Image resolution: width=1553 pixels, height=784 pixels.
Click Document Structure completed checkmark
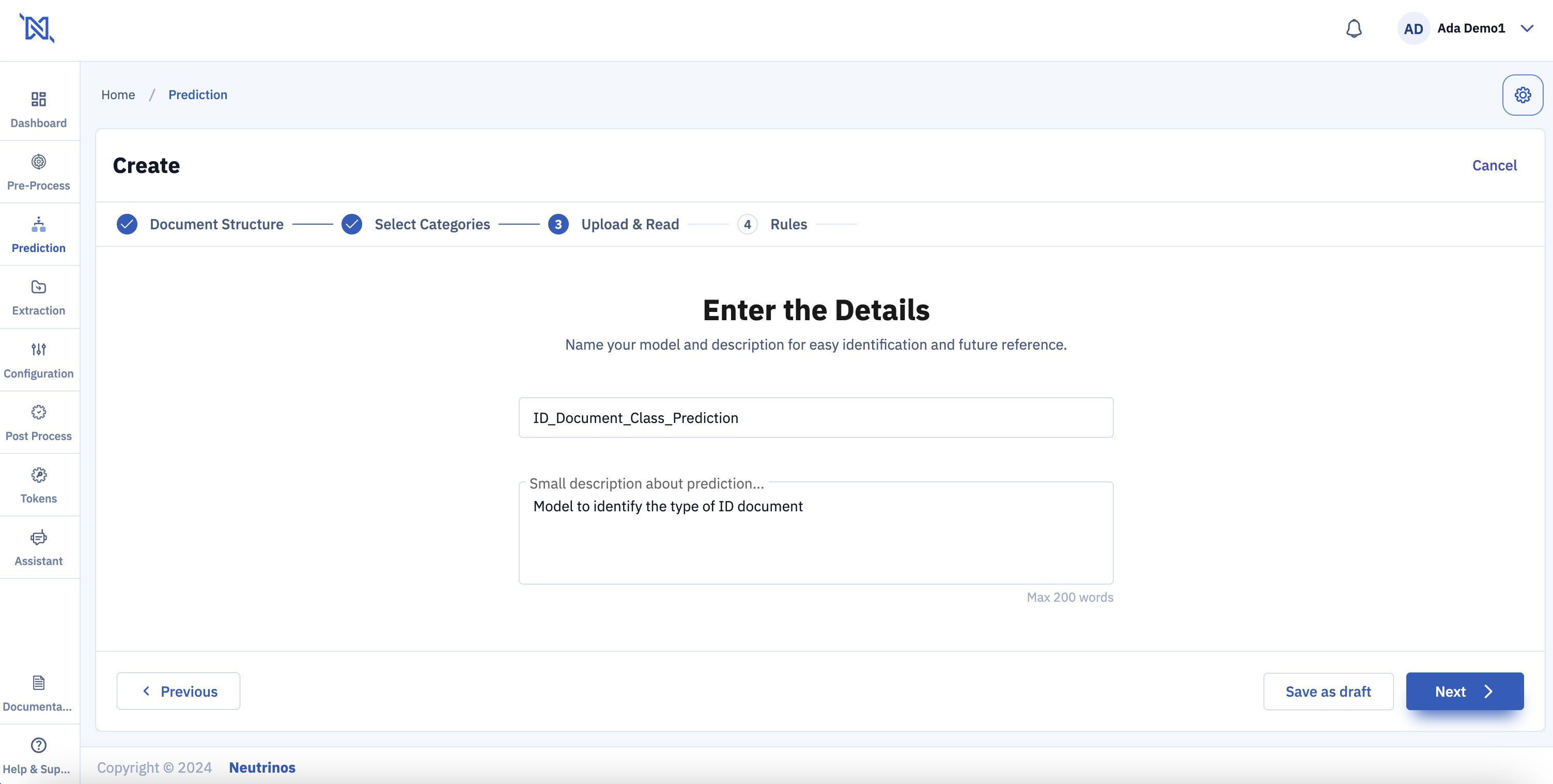127,224
